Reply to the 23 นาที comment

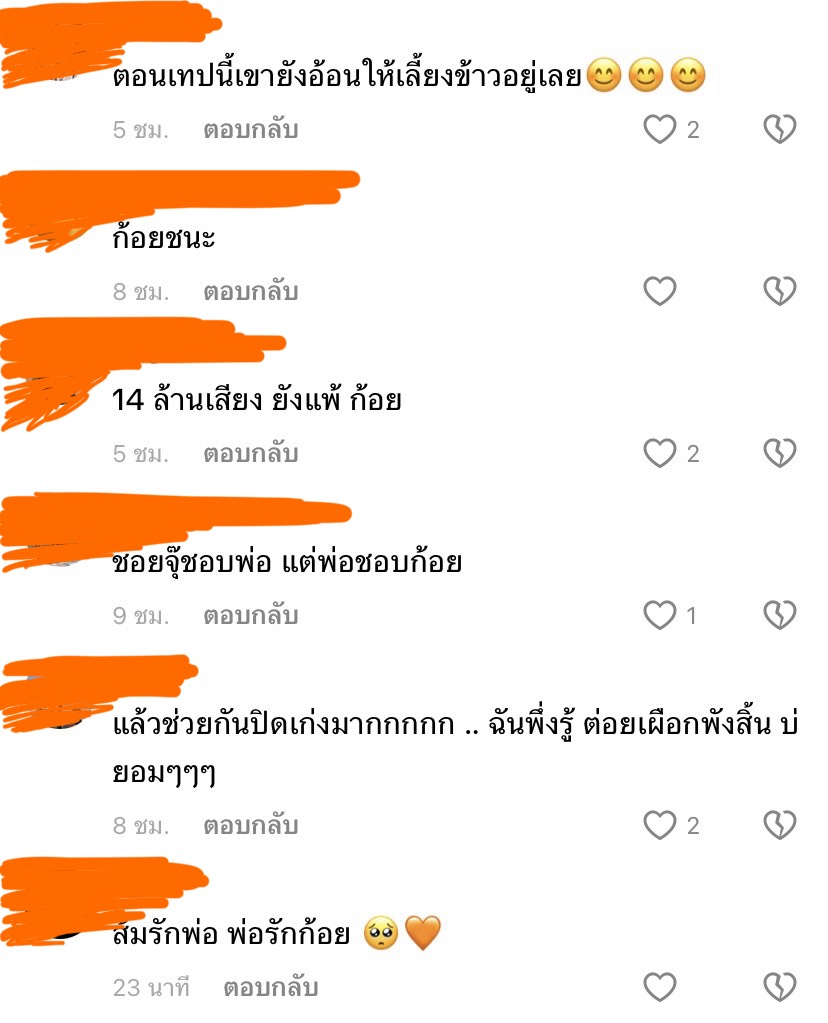[x=271, y=986]
